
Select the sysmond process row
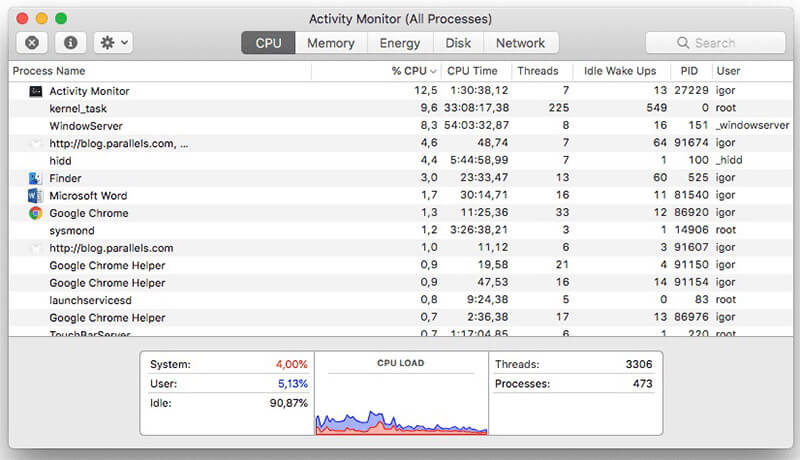[401, 231]
